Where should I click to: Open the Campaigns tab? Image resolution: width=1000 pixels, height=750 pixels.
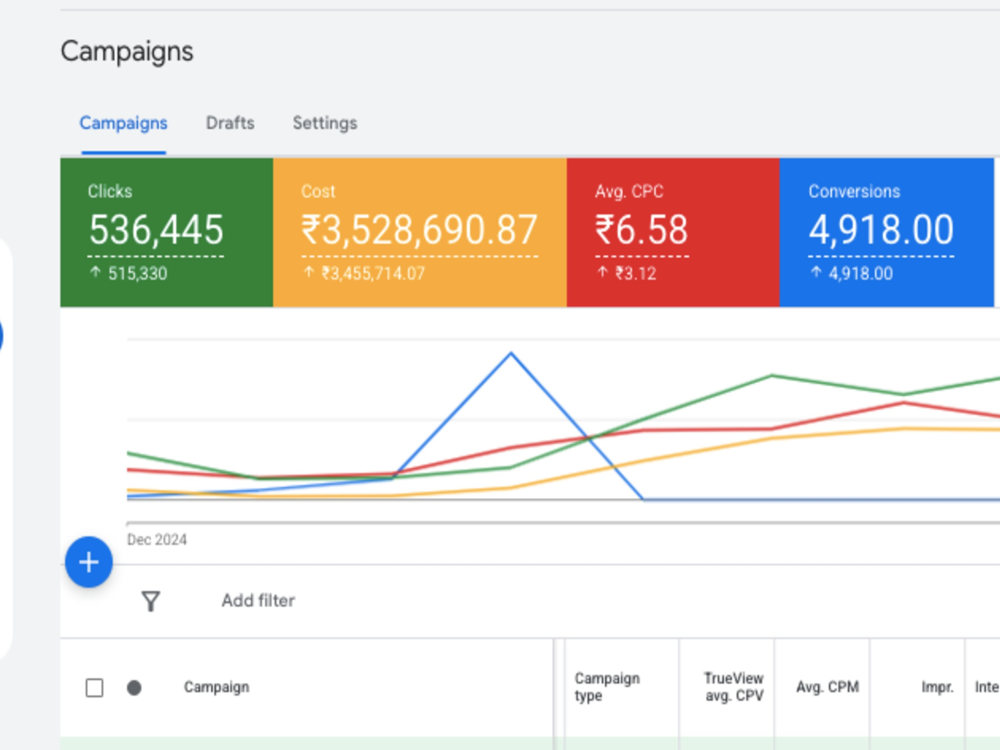[x=123, y=123]
